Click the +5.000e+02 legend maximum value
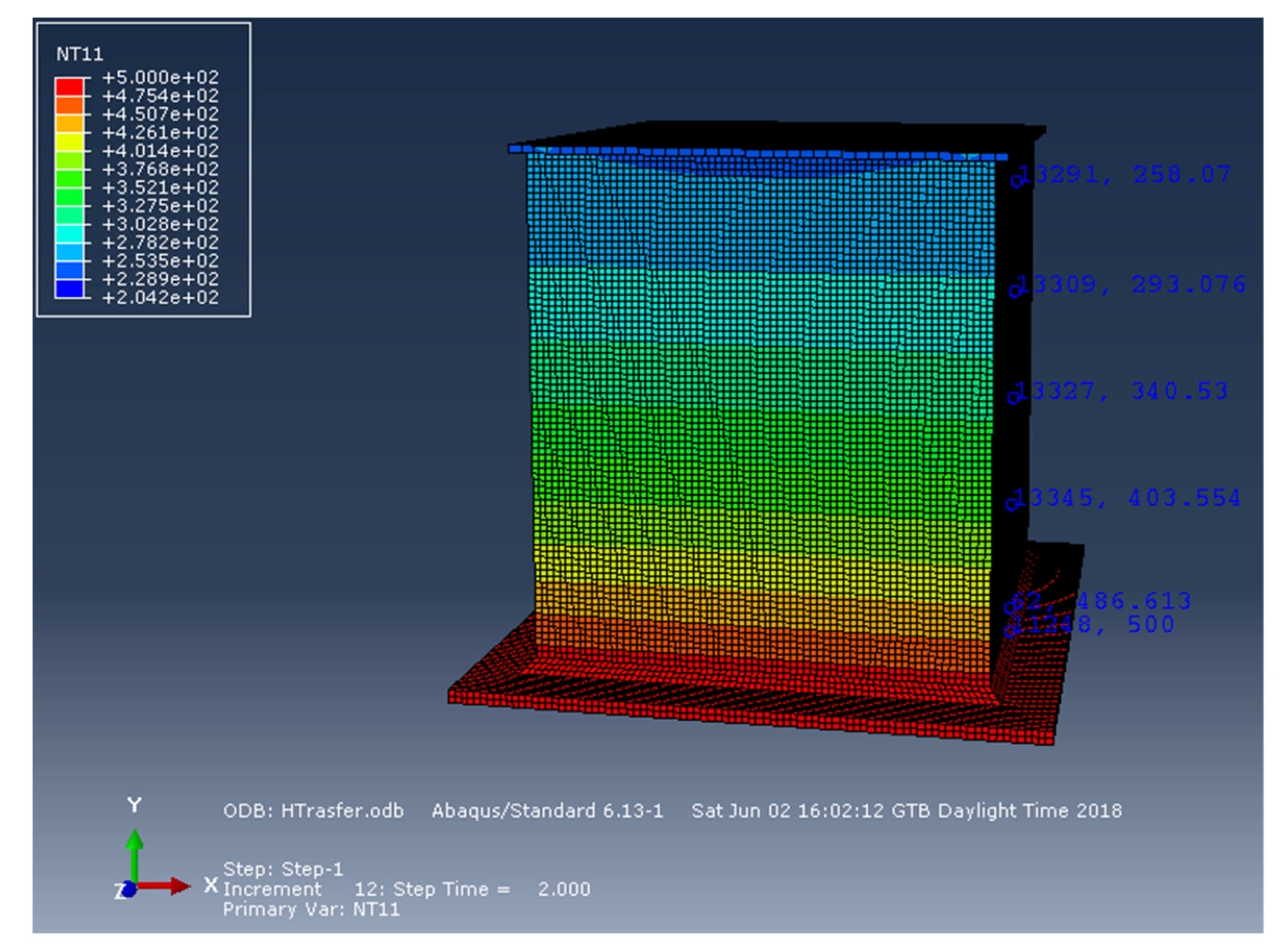 pos(160,77)
